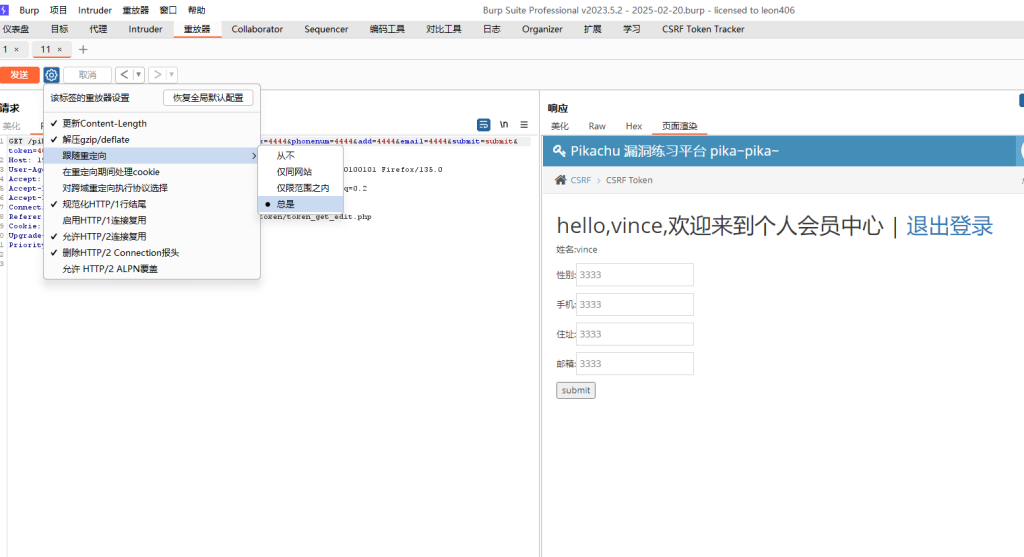The width and height of the screenshot is (1024, 557).
Task: Open the 帮助 menu
Action: 197,10
